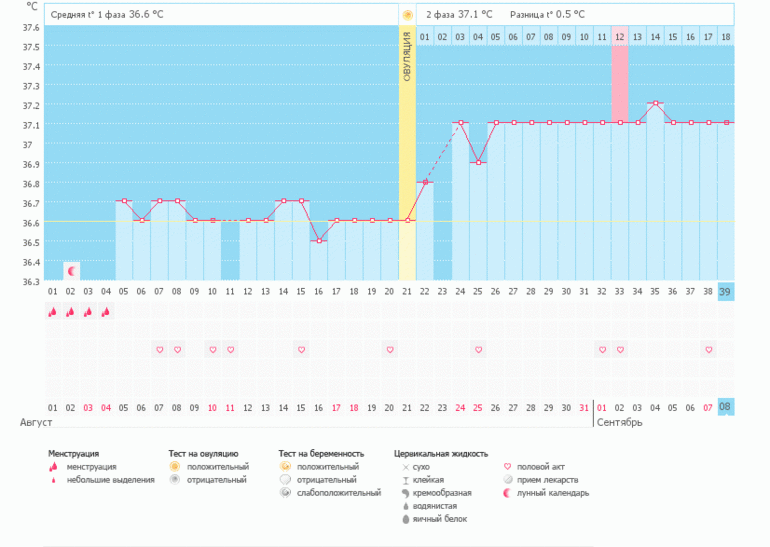Click the 37.2 temperature point on day 35
The image size is (770, 547).
[x=655, y=103]
